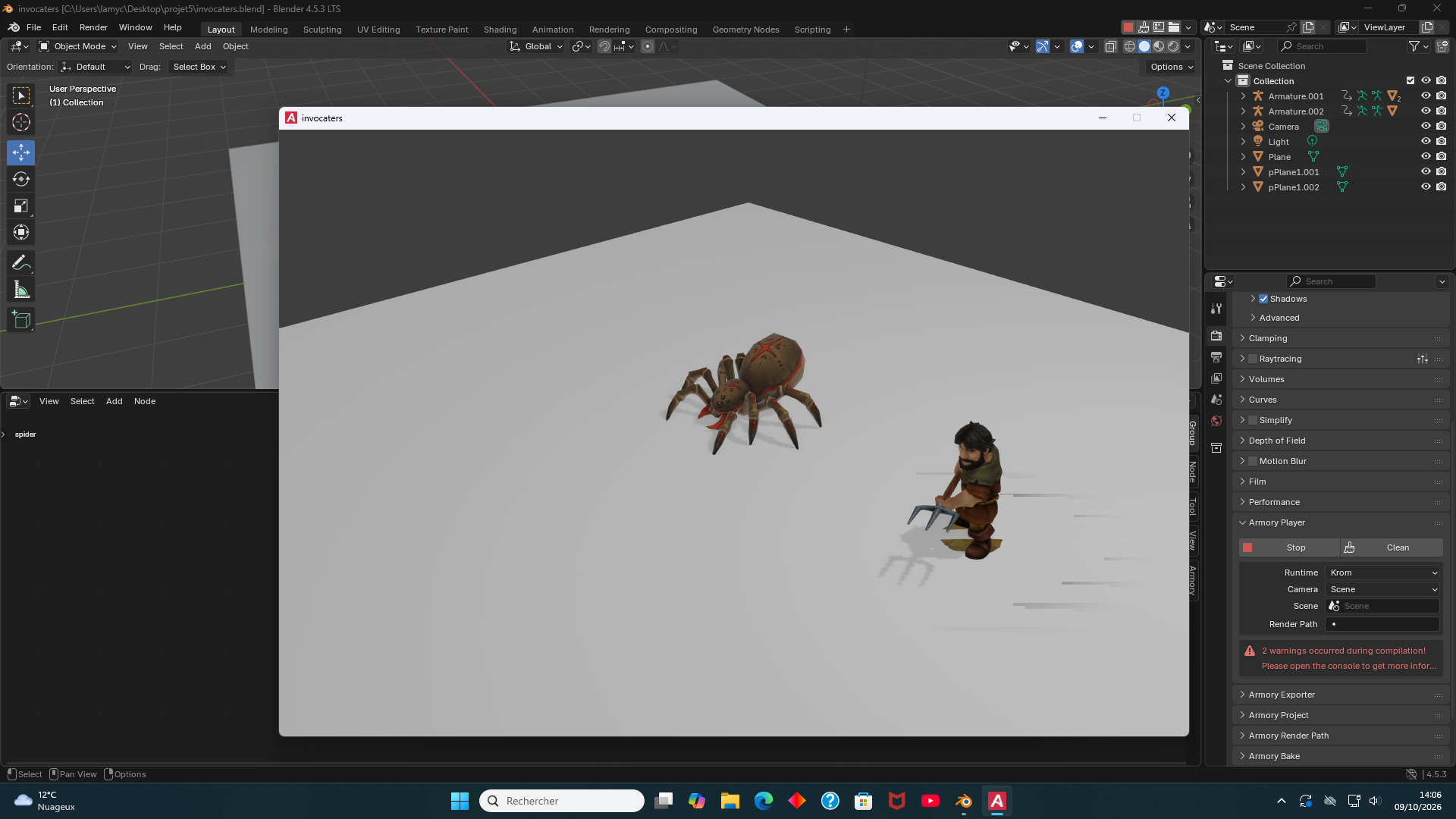Select the Cursor tool in the toolbar

(x=21, y=122)
